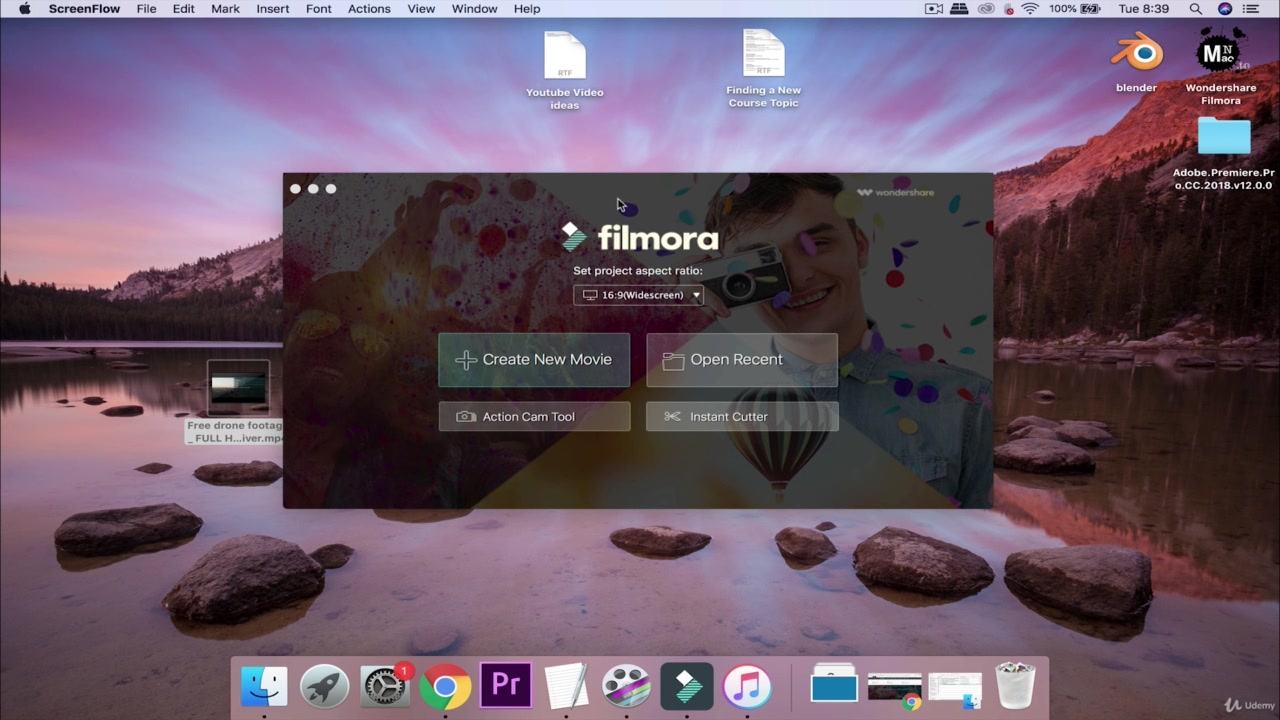
Task: Launch Adobe Premiere Pro from the Dock
Action: coord(506,687)
